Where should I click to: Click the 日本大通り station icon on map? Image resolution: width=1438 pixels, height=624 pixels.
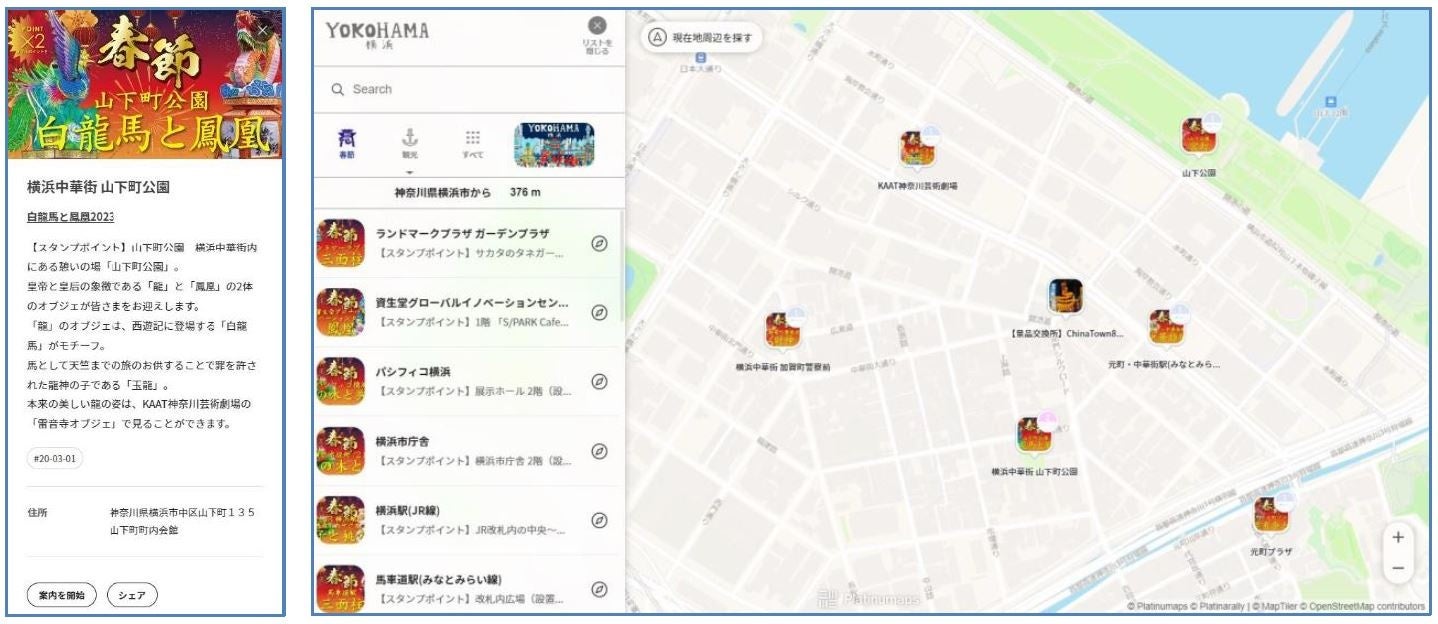700,57
